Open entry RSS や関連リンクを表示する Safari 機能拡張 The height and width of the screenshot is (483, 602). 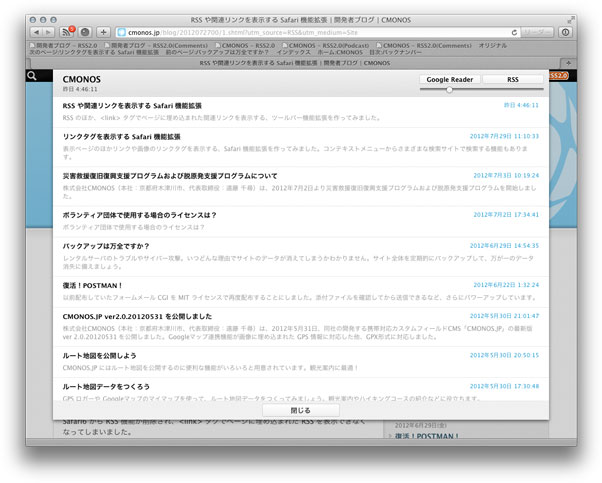point(132,106)
